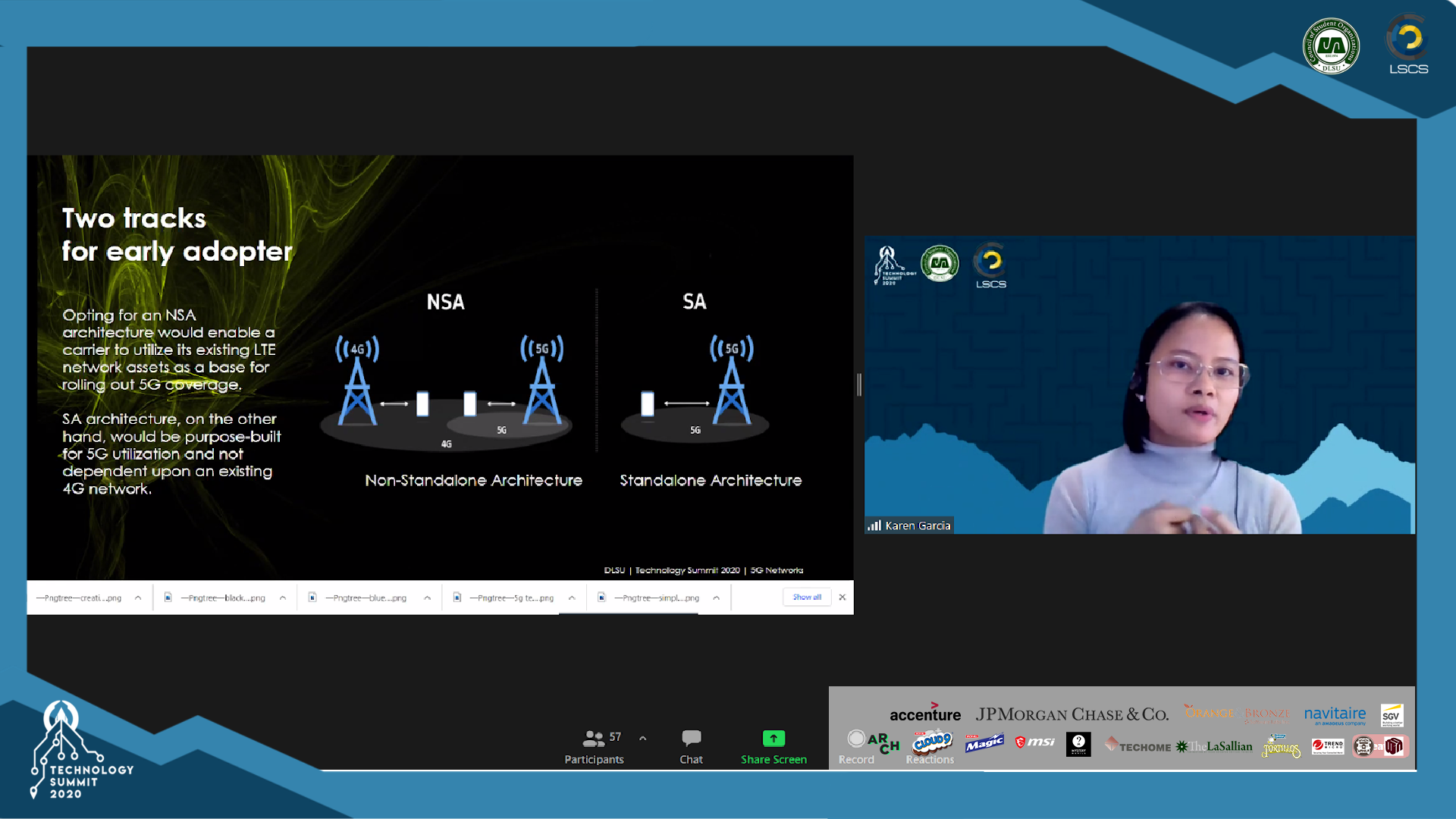1456x819 pixels.
Task: Expand options for Pngtree blue png download
Action: 428,598
